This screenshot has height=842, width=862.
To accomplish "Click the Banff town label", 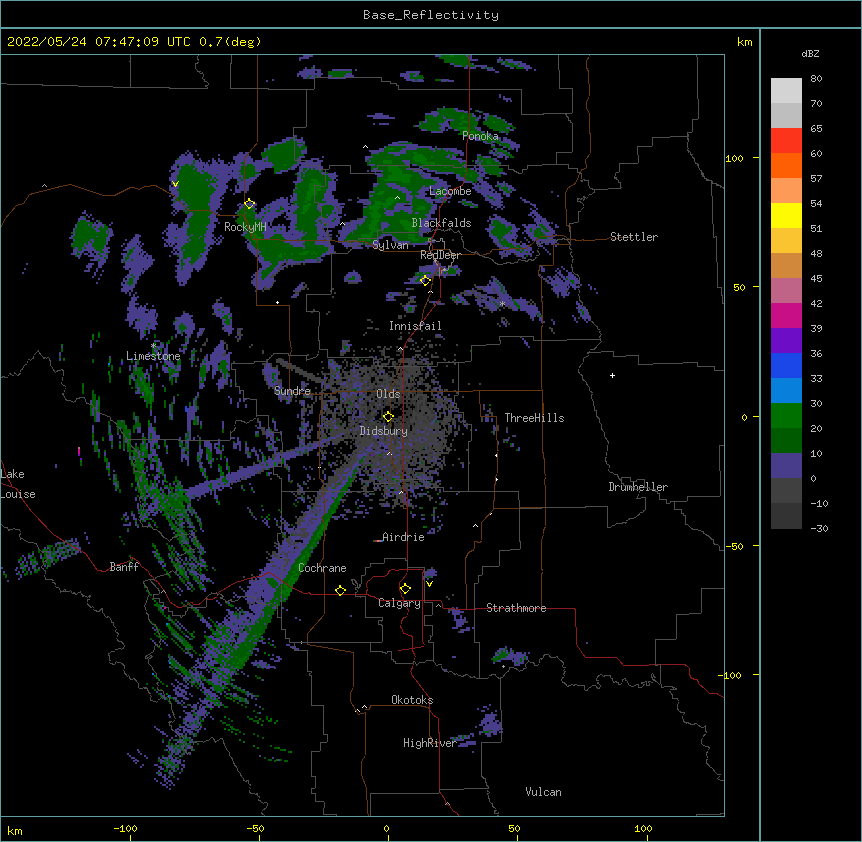I will [124, 567].
